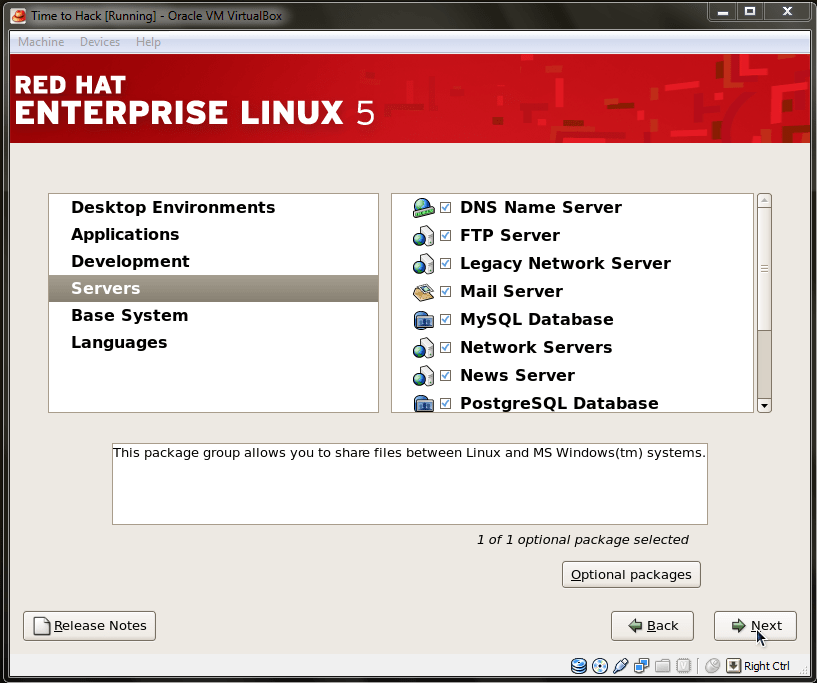Uncheck the News Server checkbox
The width and height of the screenshot is (817, 683).
pyautogui.click(x=445, y=376)
